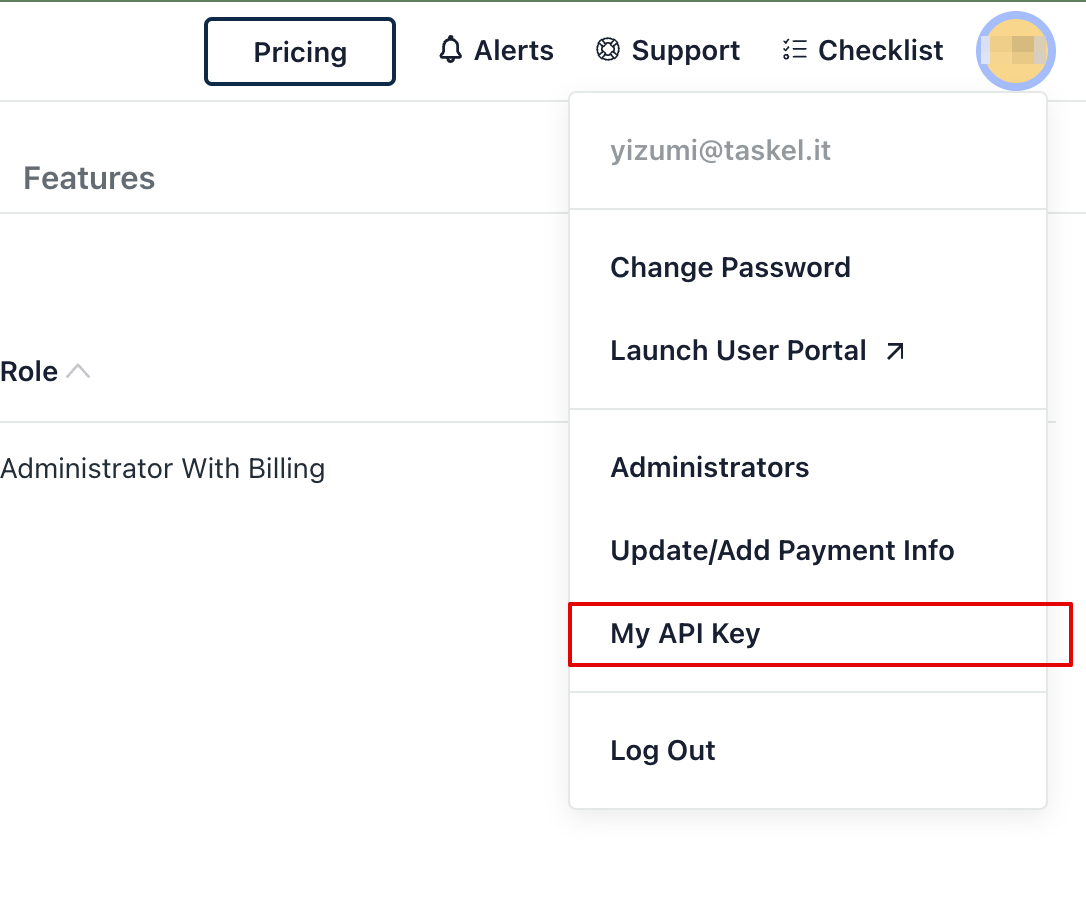
Task: Click the Checklist list icon
Action: pyautogui.click(x=794, y=50)
